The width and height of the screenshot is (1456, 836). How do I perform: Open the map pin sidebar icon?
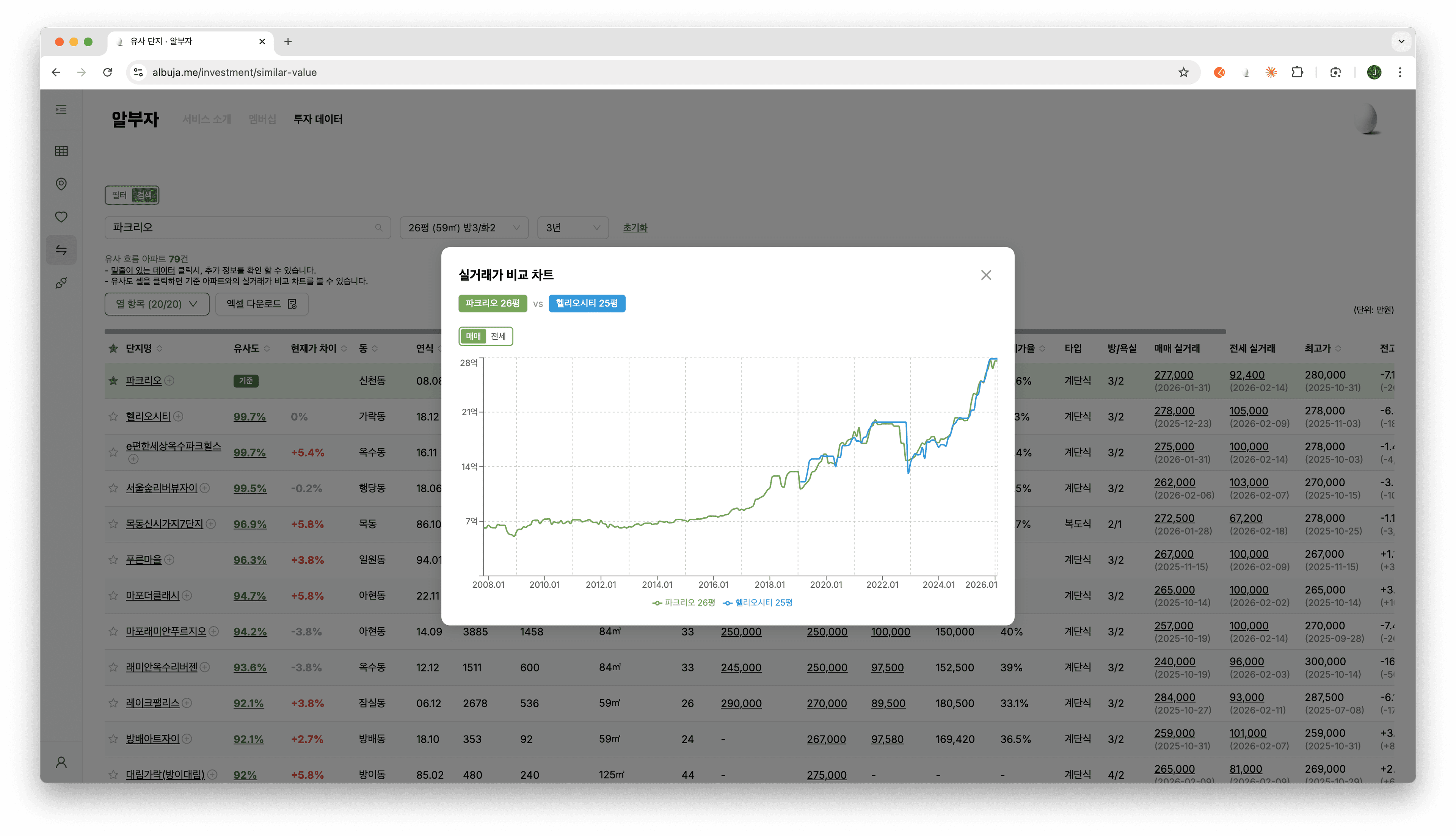point(61,184)
